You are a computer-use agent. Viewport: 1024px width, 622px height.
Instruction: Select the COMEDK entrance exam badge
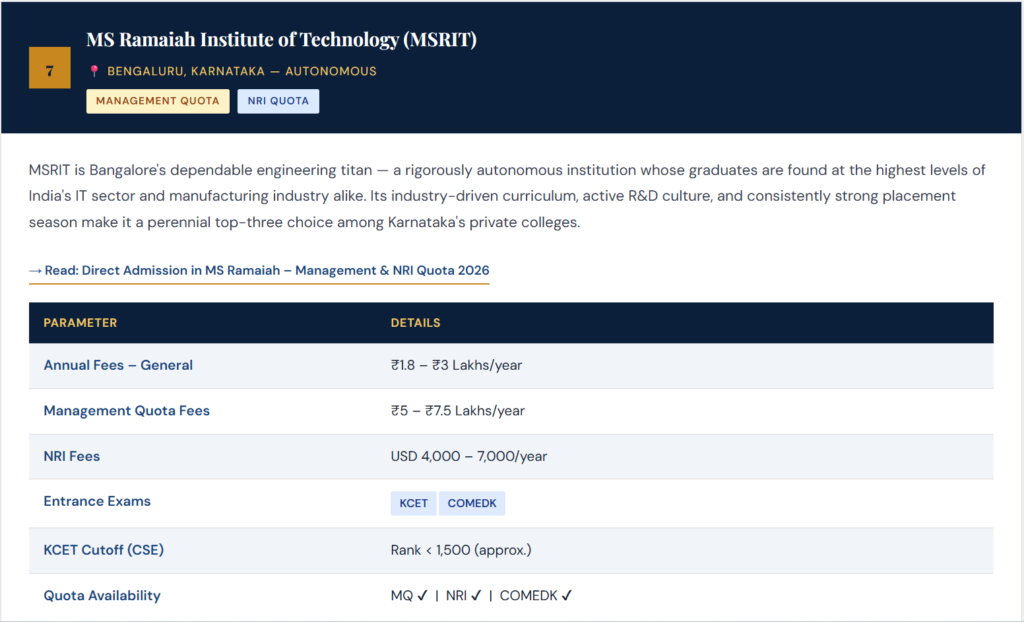472,503
